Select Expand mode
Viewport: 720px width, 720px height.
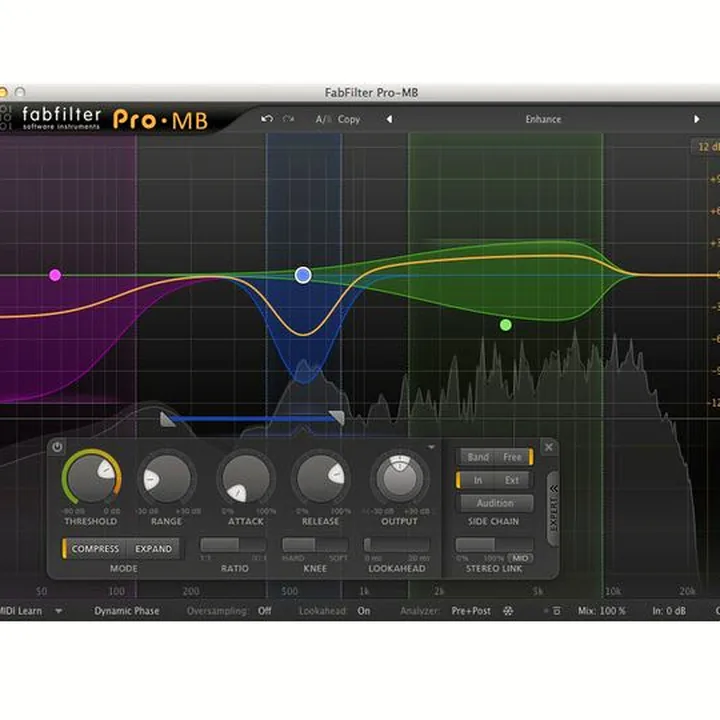tap(153, 549)
